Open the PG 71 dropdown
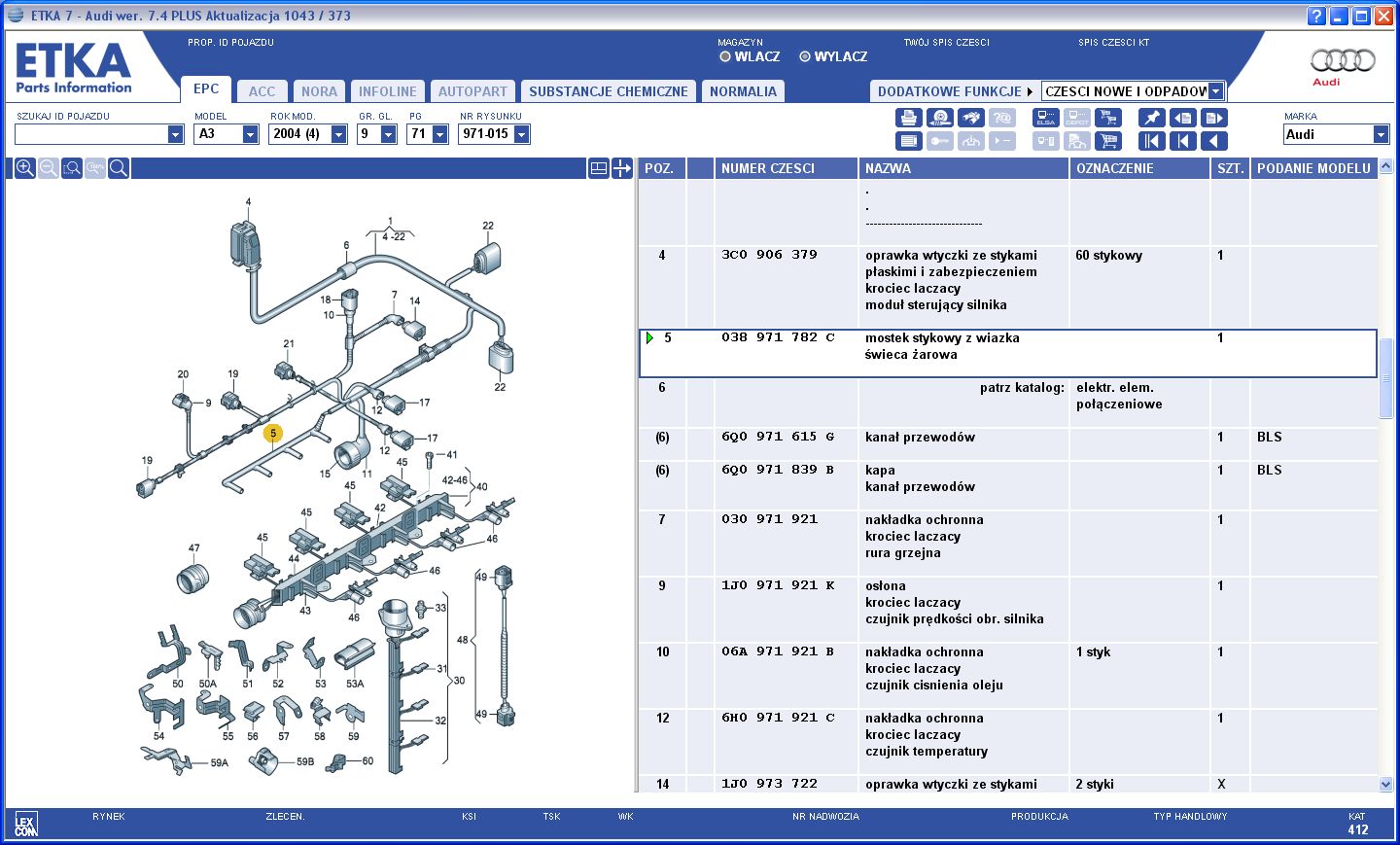Image resolution: width=1400 pixels, height=845 pixels. coord(439,134)
